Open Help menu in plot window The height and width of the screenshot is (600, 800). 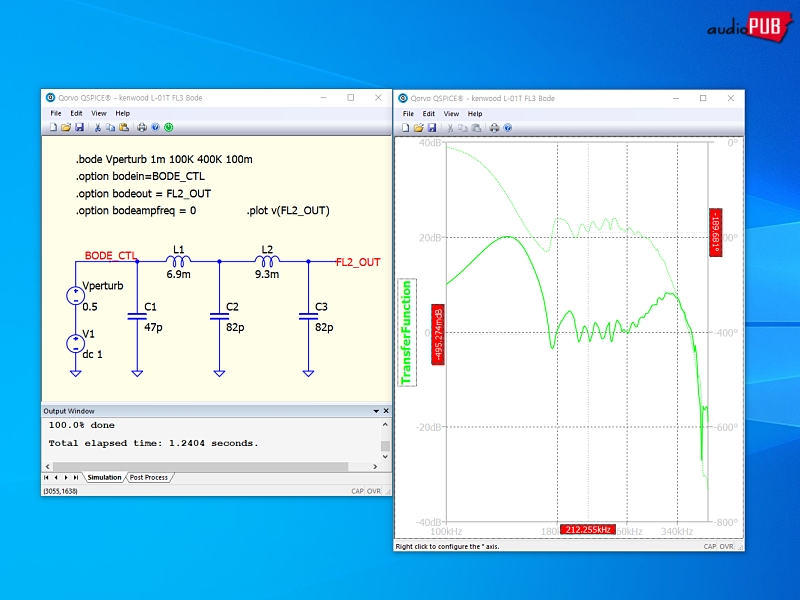[475, 114]
